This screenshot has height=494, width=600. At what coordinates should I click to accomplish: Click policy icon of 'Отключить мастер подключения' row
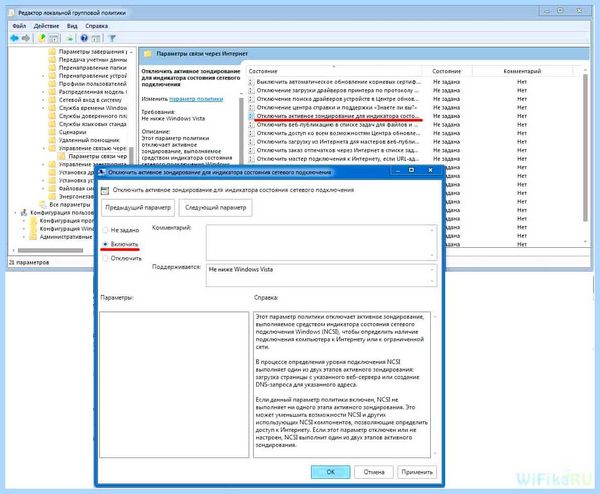tap(251, 159)
